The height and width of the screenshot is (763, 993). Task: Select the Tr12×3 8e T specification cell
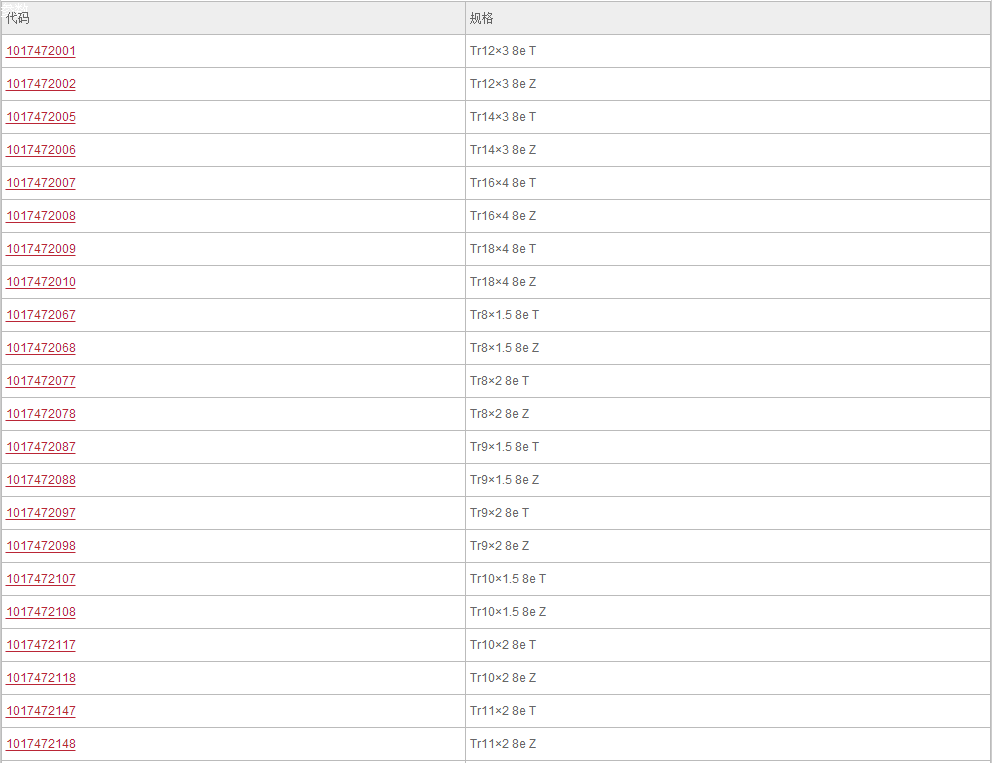click(728, 51)
